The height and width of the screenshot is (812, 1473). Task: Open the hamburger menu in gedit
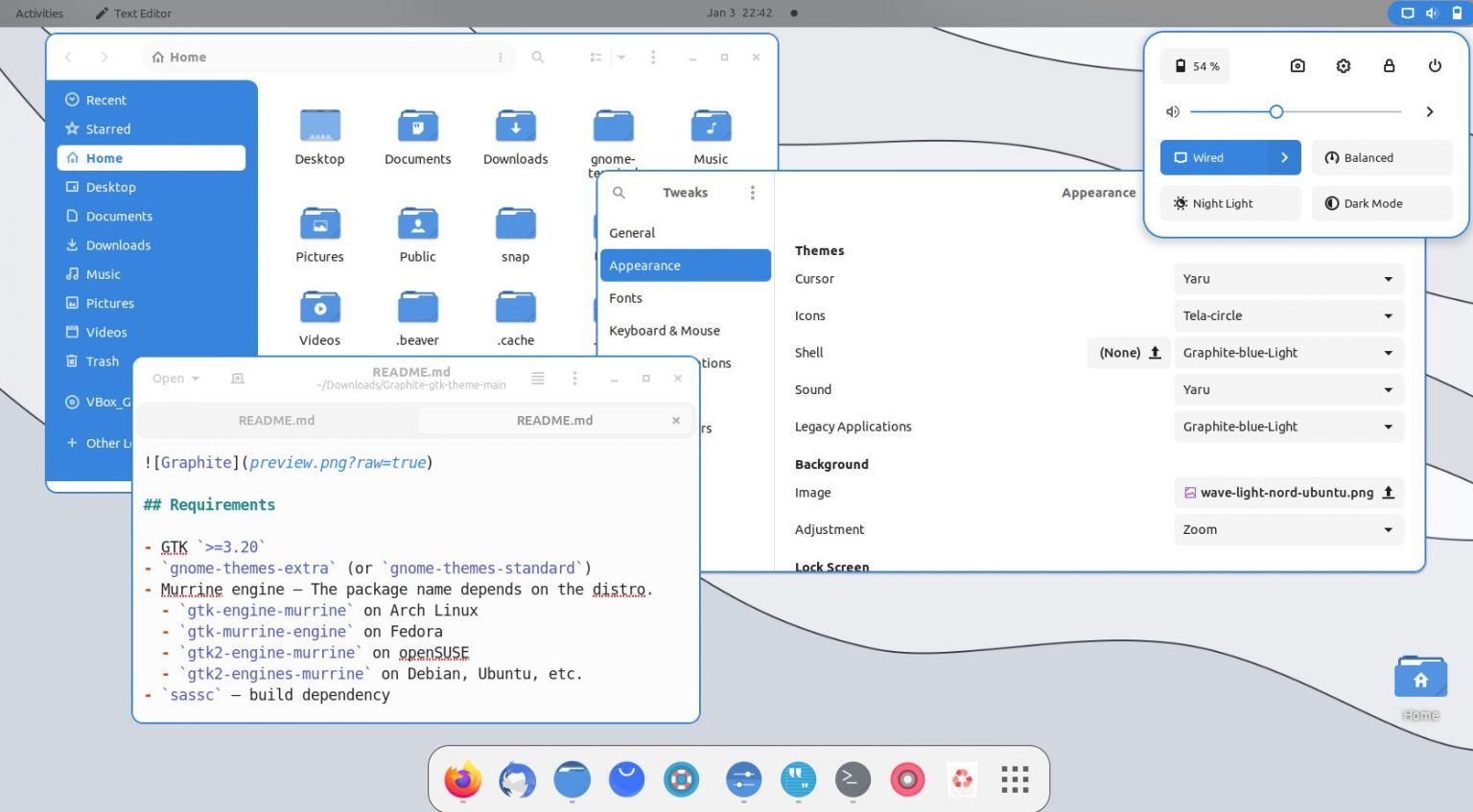(x=538, y=378)
